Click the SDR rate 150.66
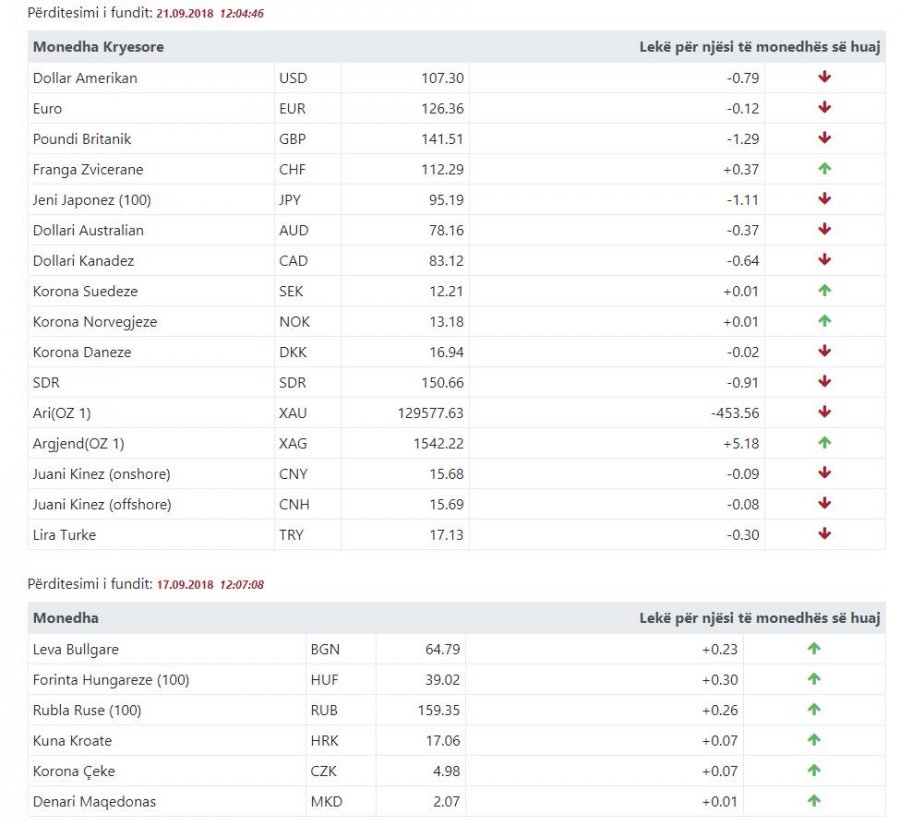 (x=443, y=382)
